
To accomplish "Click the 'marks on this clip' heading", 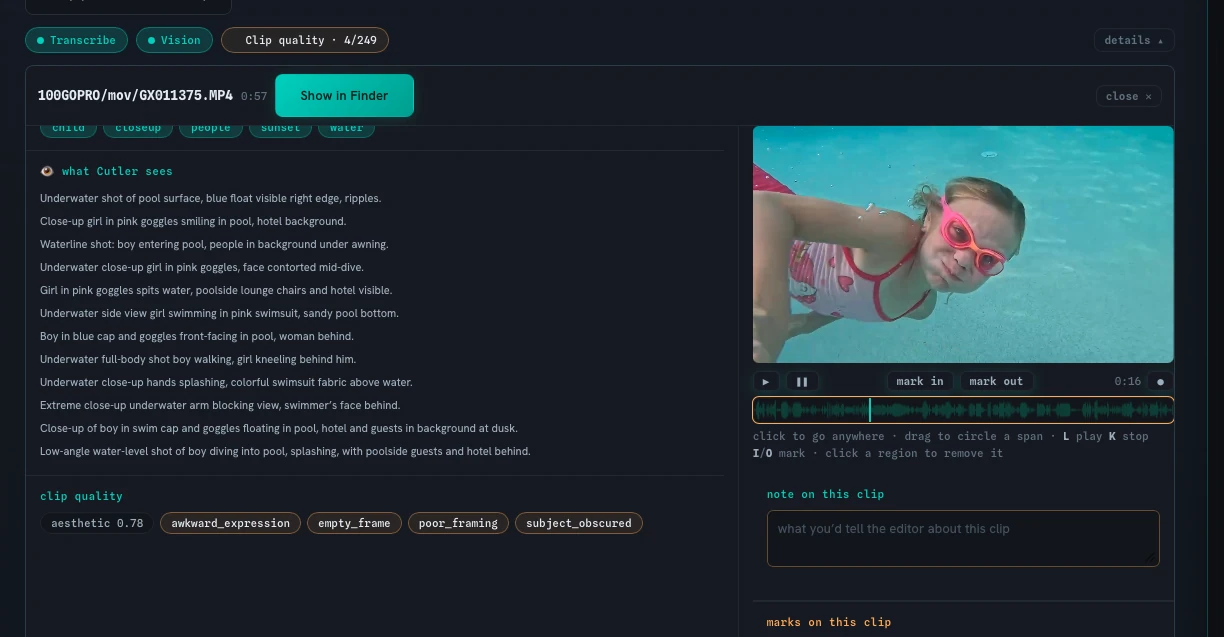I will click(829, 622).
